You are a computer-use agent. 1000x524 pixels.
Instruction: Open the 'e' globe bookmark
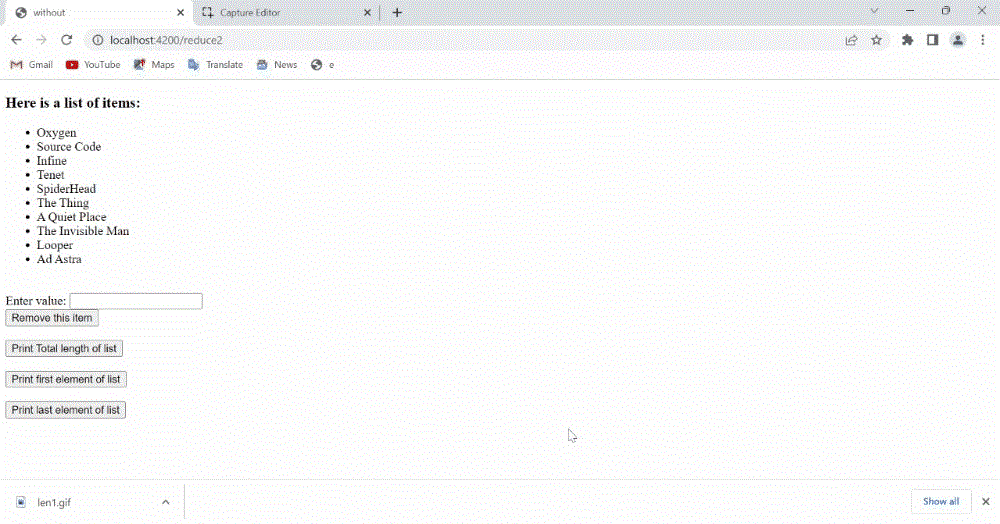(323, 64)
